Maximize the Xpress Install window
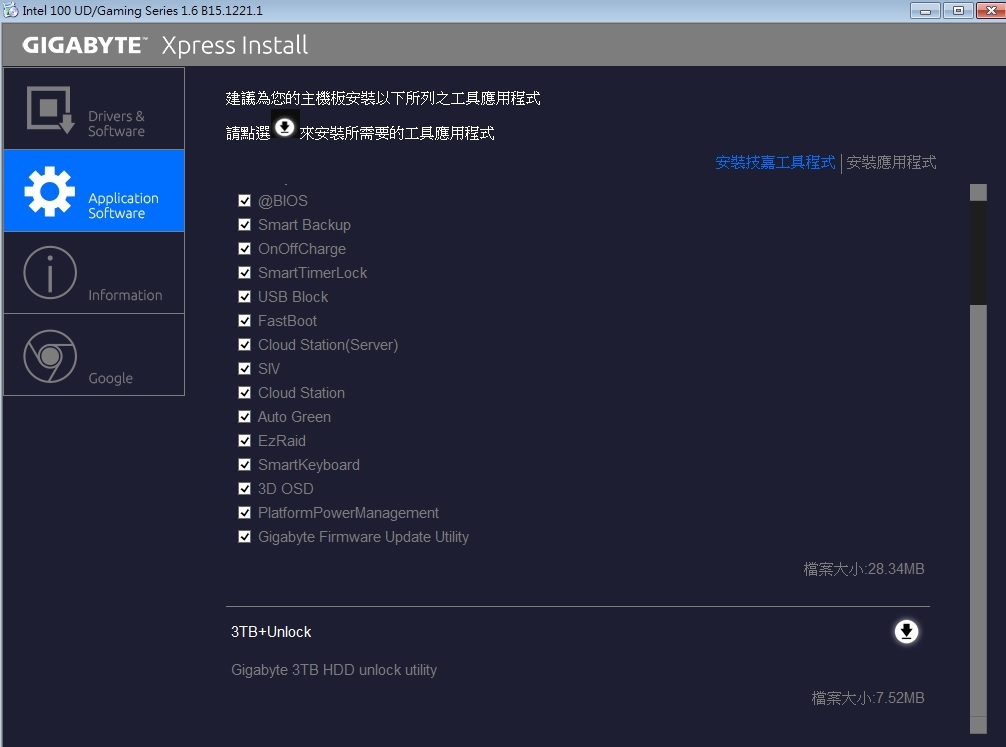Image resolution: width=1006 pixels, height=747 pixels. coord(959,11)
